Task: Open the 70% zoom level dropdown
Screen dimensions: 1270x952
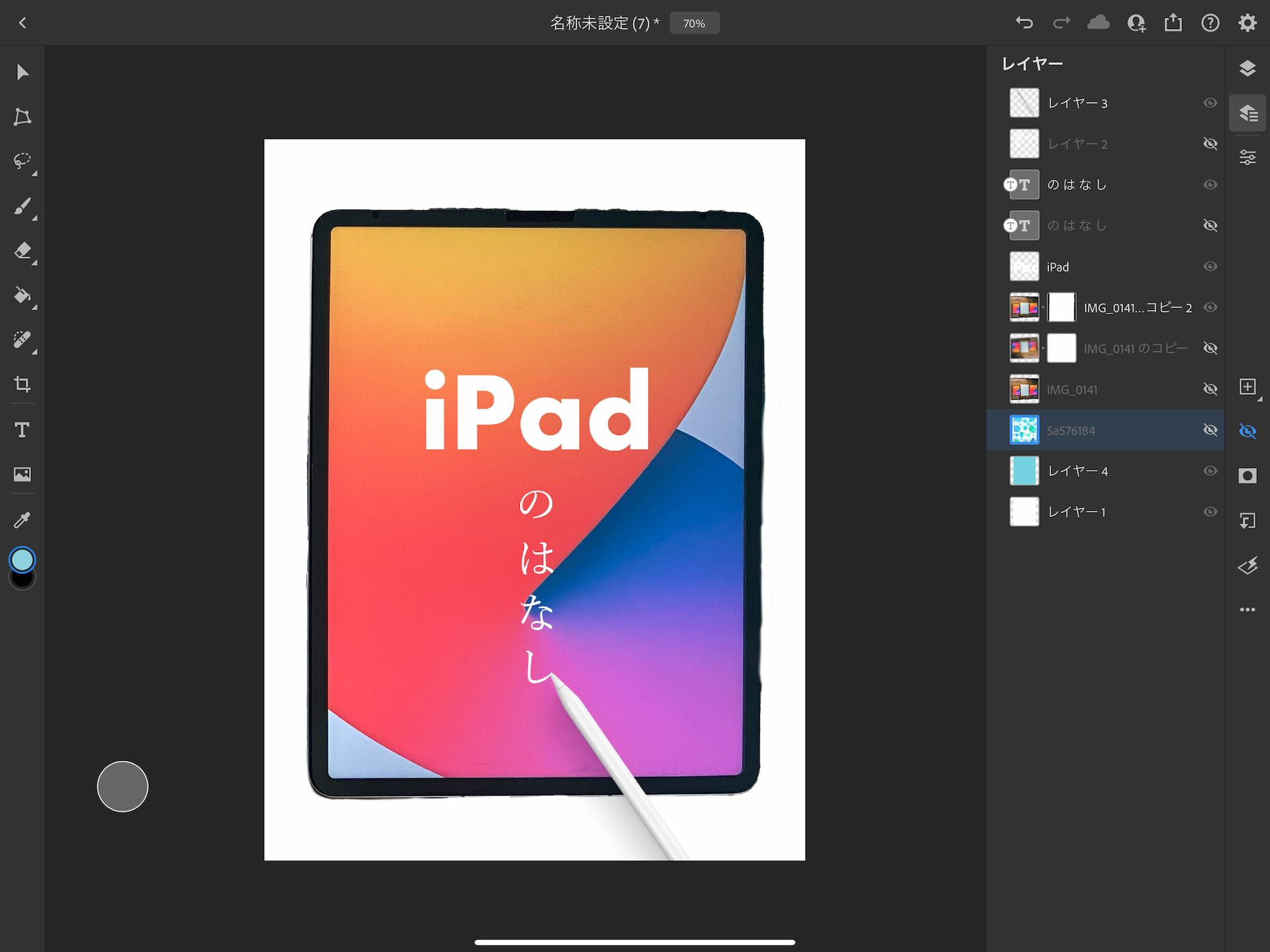Action: click(x=694, y=23)
